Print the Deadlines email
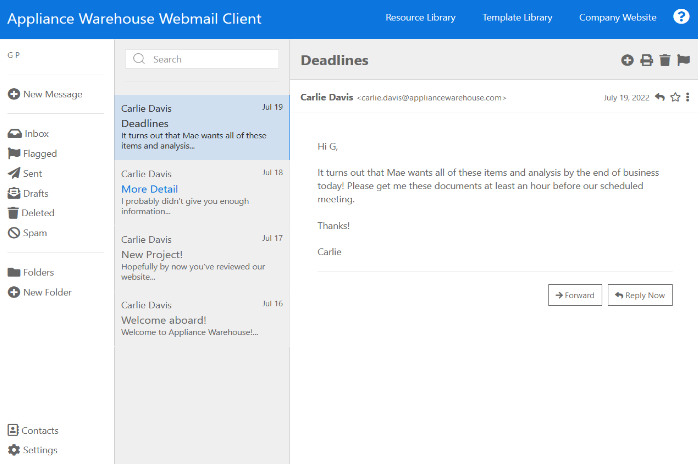Image resolution: width=698 pixels, height=464 pixels. point(646,60)
